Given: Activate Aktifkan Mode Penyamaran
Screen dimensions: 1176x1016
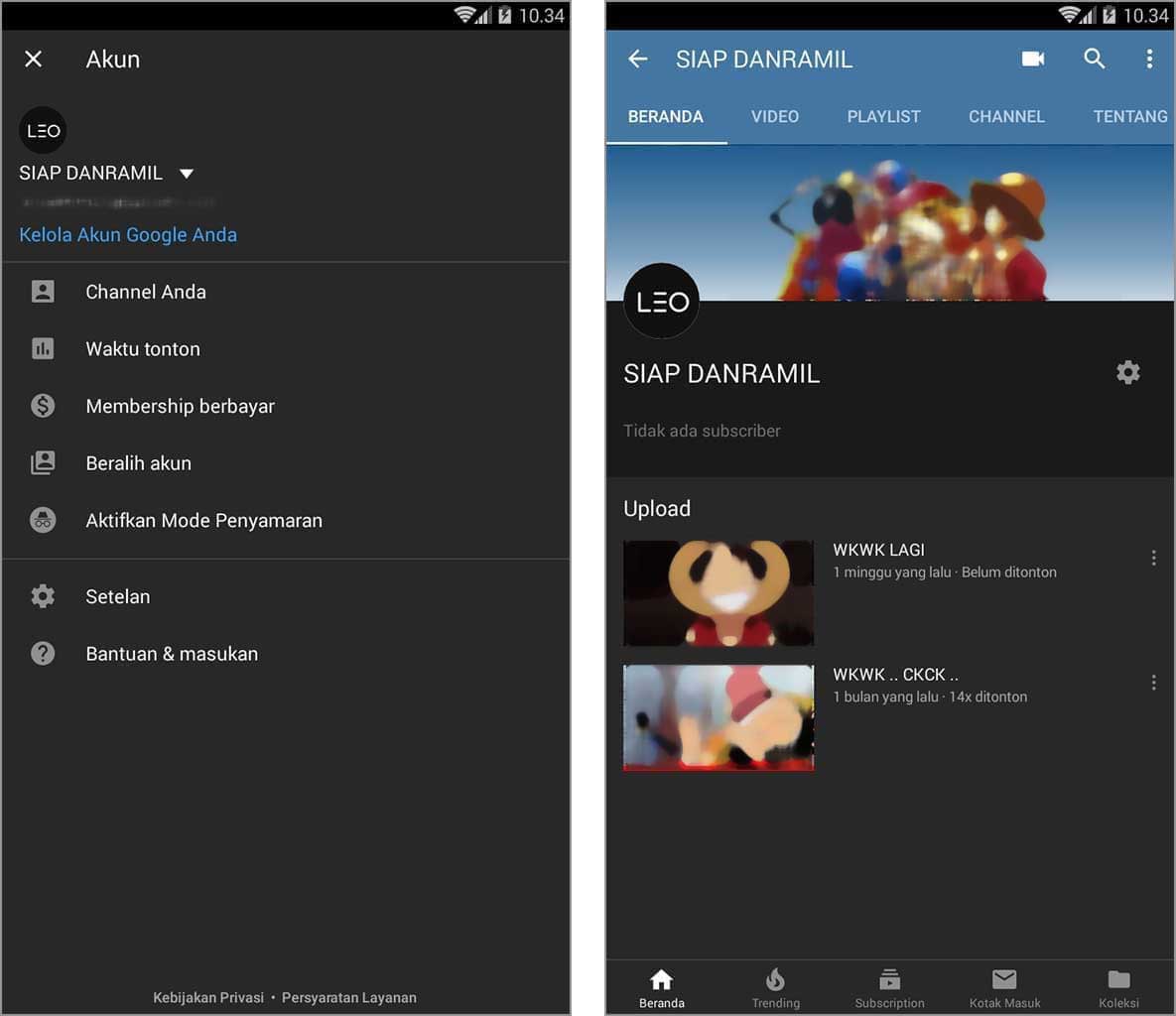Looking at the screenshot, I should 203,520.
